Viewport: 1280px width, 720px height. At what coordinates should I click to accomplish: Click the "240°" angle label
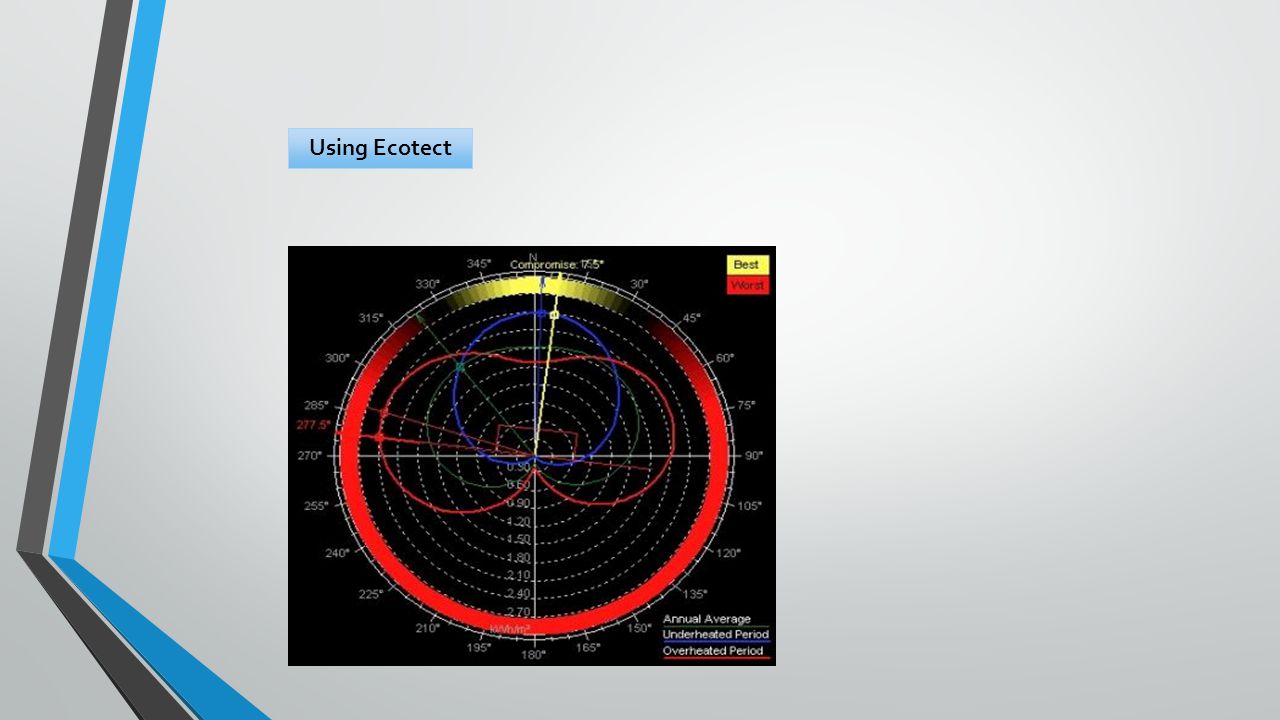coord(337,553)
